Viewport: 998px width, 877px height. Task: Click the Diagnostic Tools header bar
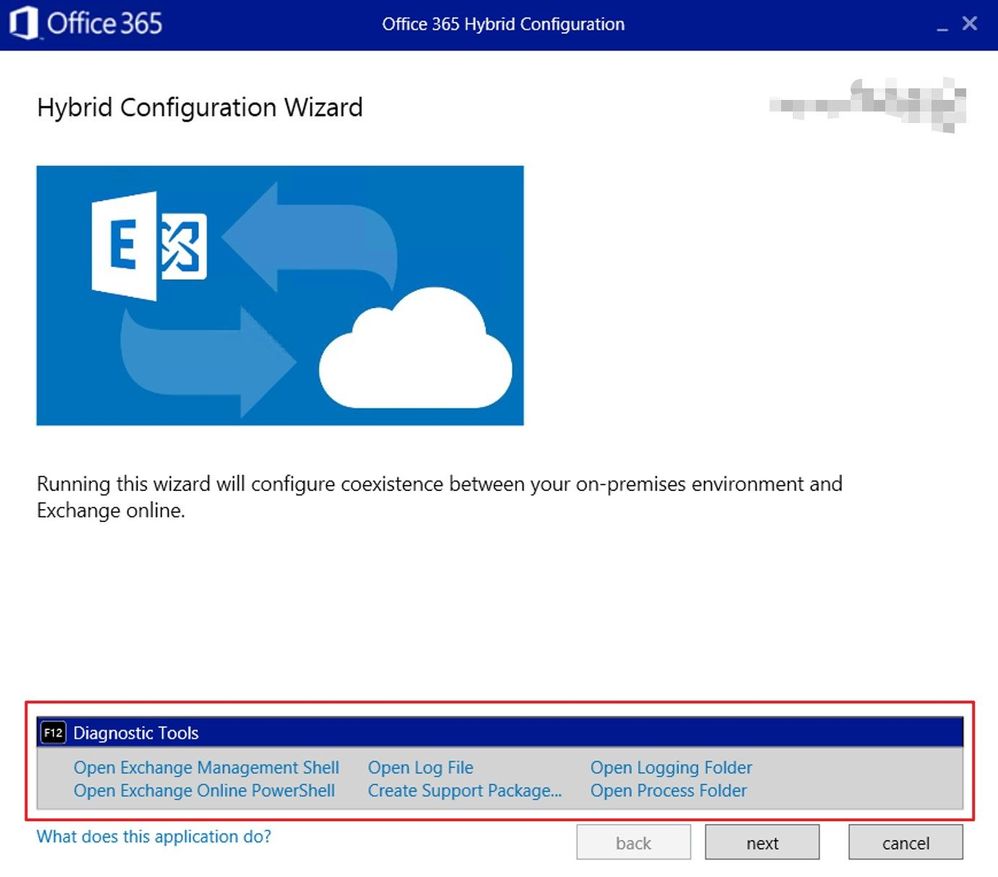coord(500,732)
